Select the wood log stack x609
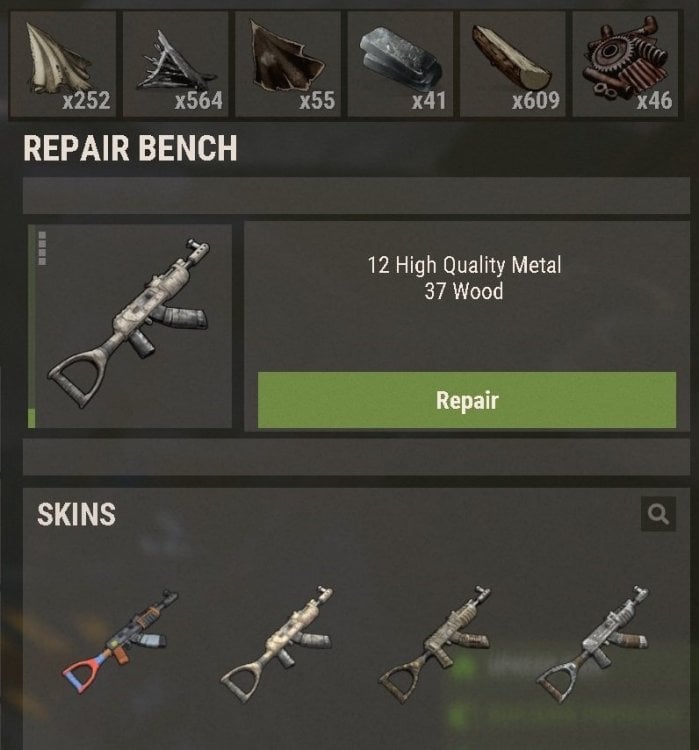 [513, 64]
